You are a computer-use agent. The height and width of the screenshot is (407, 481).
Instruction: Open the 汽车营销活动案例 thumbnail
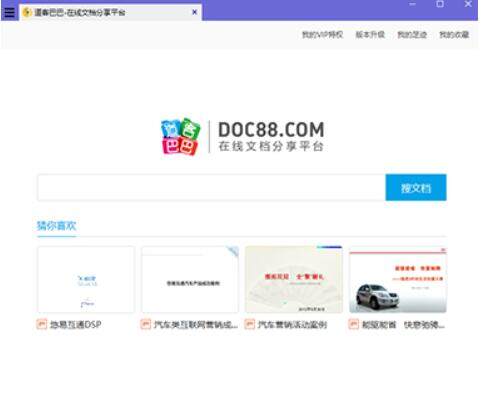pos(294,279)
